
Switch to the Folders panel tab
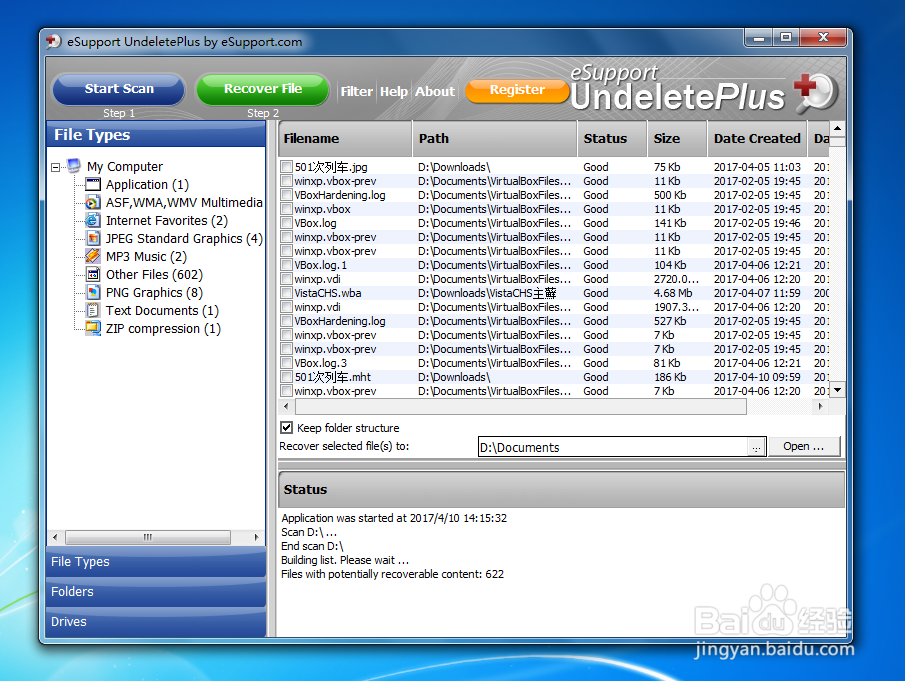(x=155, y=592)
